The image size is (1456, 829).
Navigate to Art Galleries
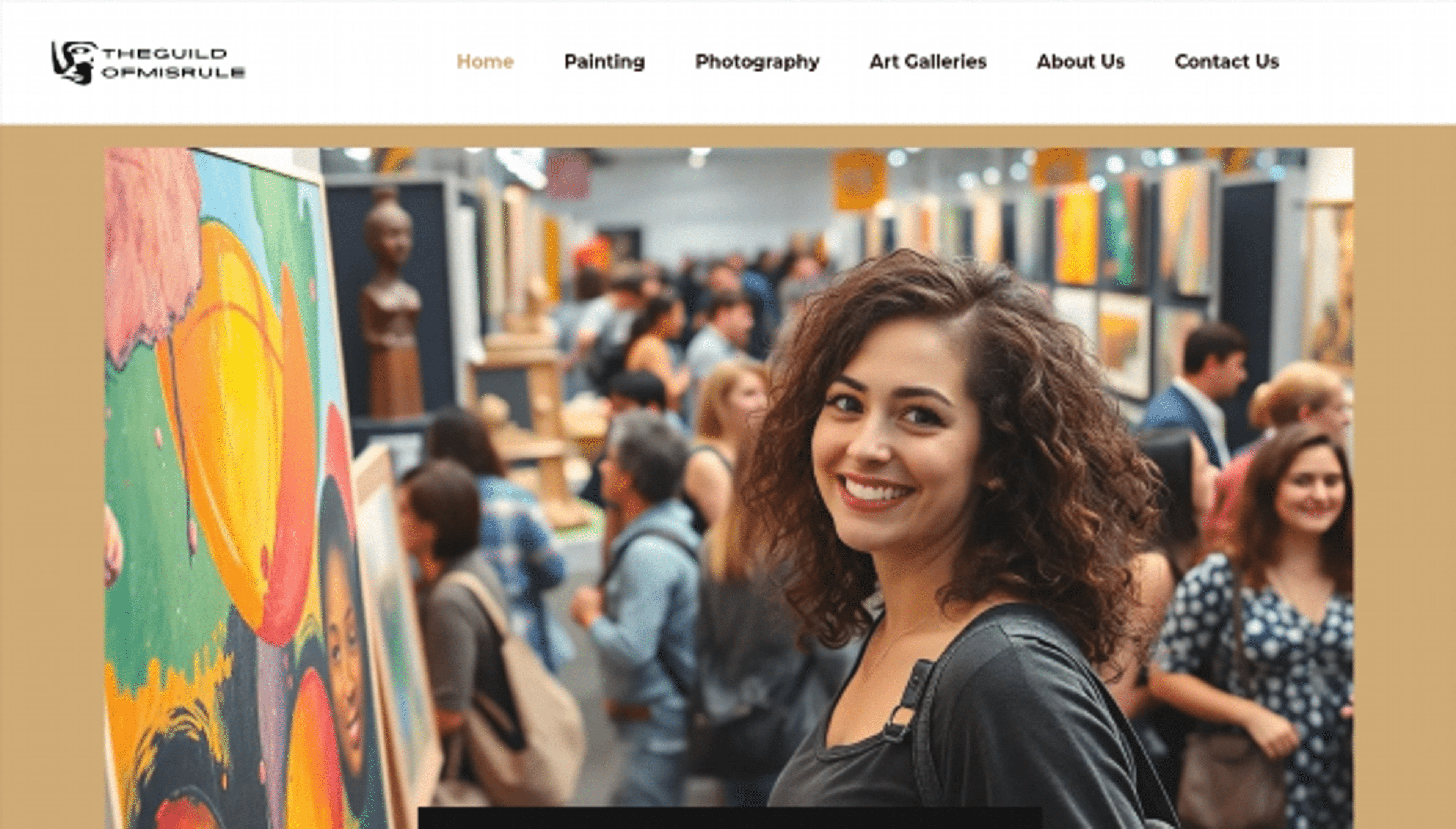pyautogui.click(x=928, y=61)
